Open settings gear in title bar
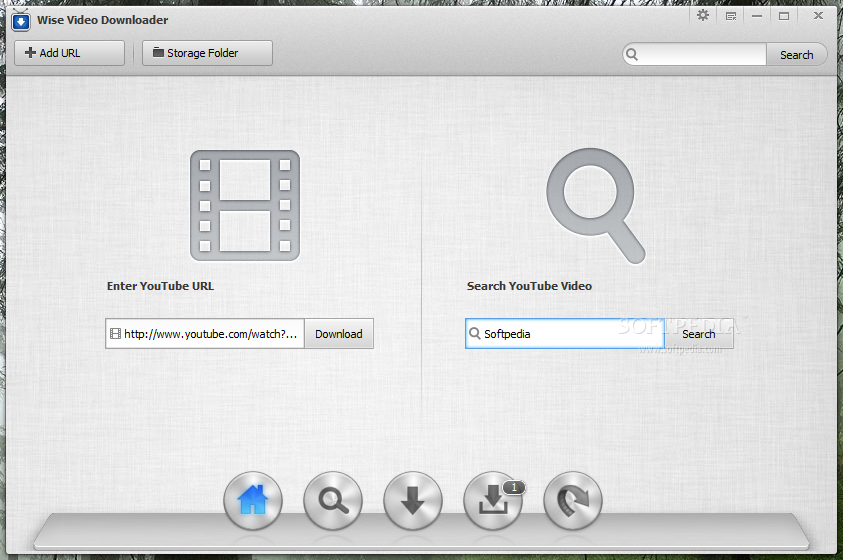 point(703,16)
